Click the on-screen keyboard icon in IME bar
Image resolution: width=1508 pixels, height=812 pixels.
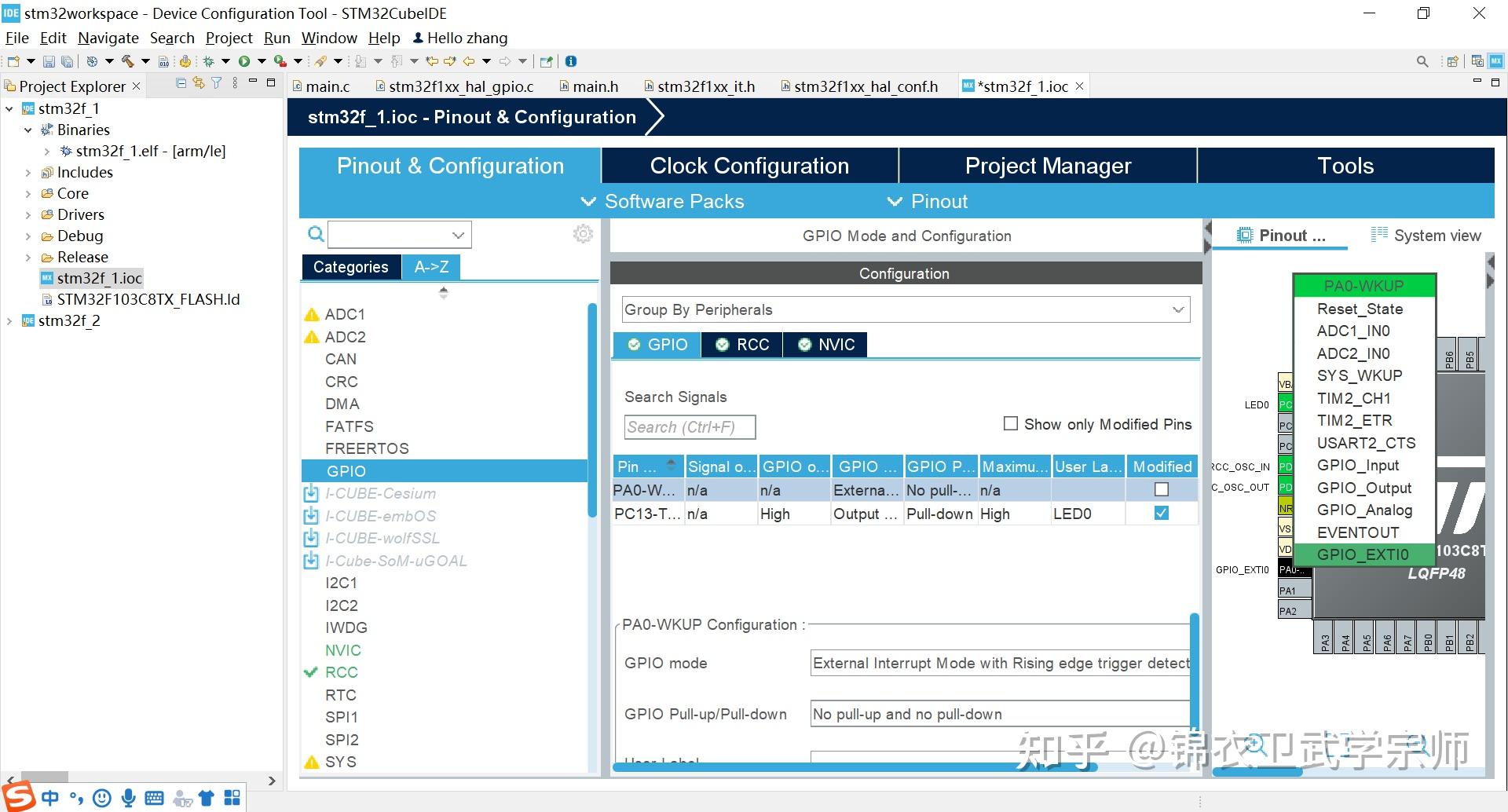point(155,799)
